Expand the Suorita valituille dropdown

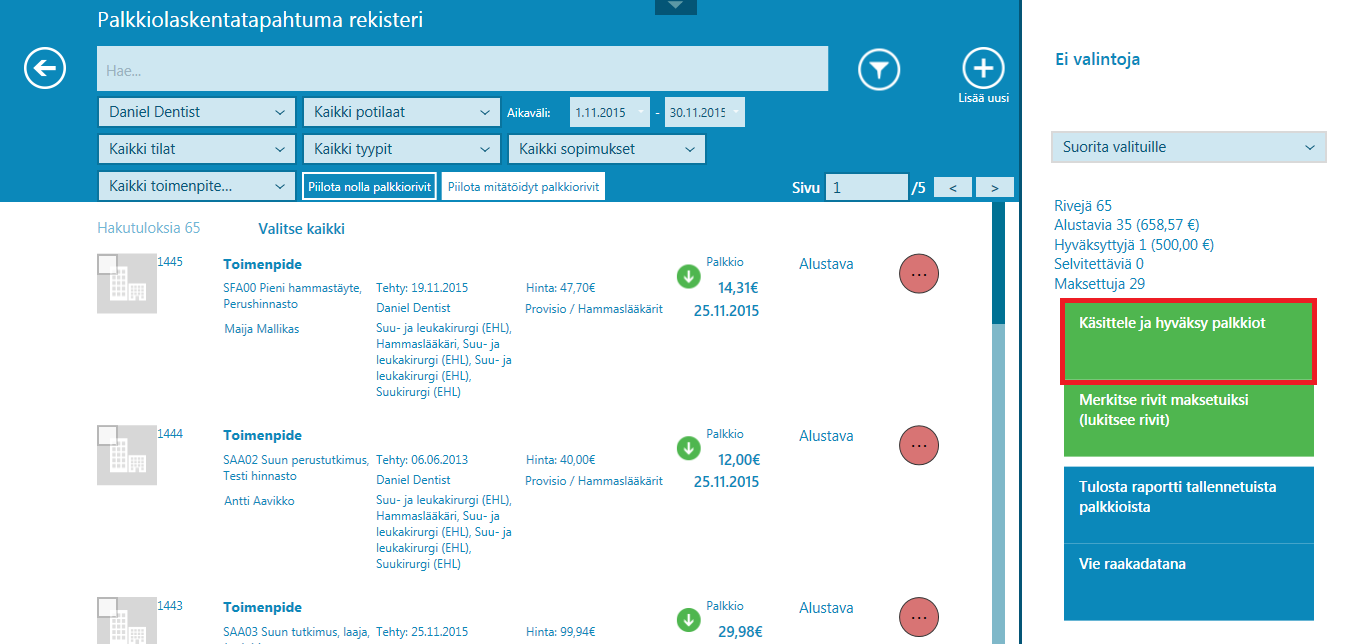(x=1188, y=147)
